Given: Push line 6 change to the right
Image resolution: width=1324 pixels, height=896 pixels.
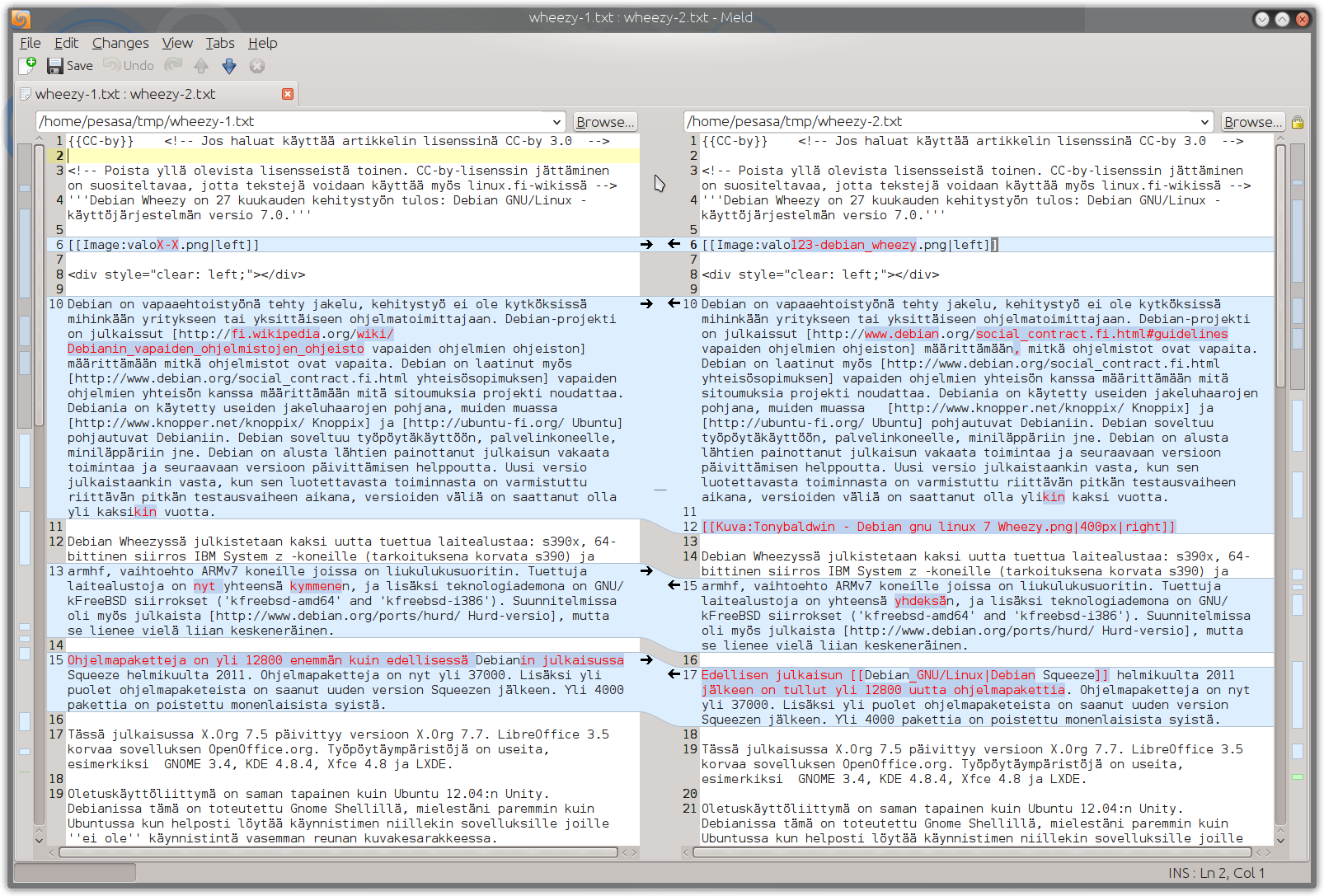Looking at the screenshot, I should click(646, 244).
